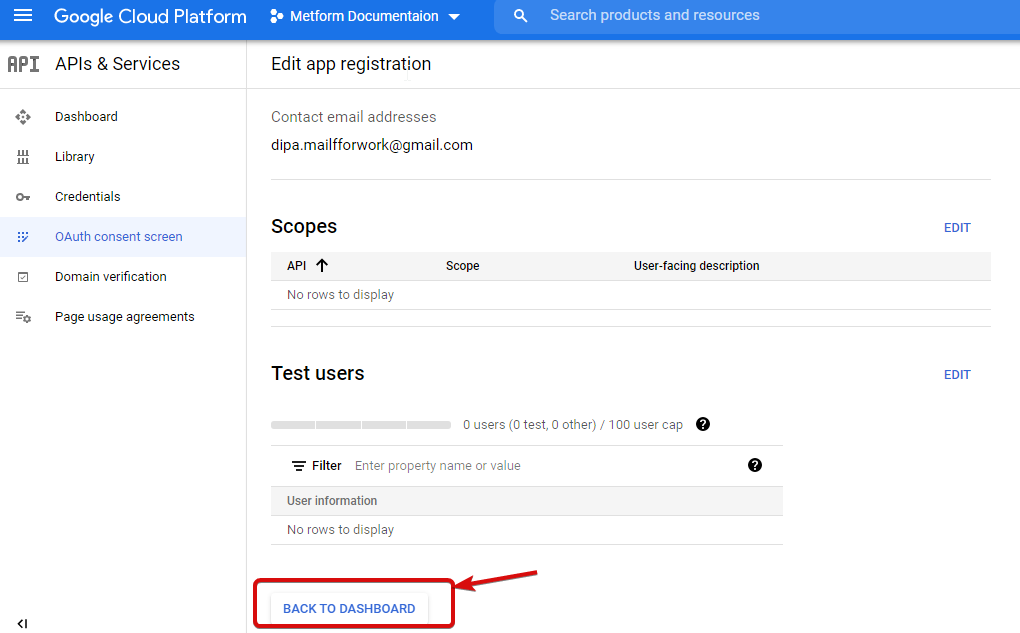
Task: Click the OAuth consent screen icon
Action: pyautogui.click(x=23, y=237)
